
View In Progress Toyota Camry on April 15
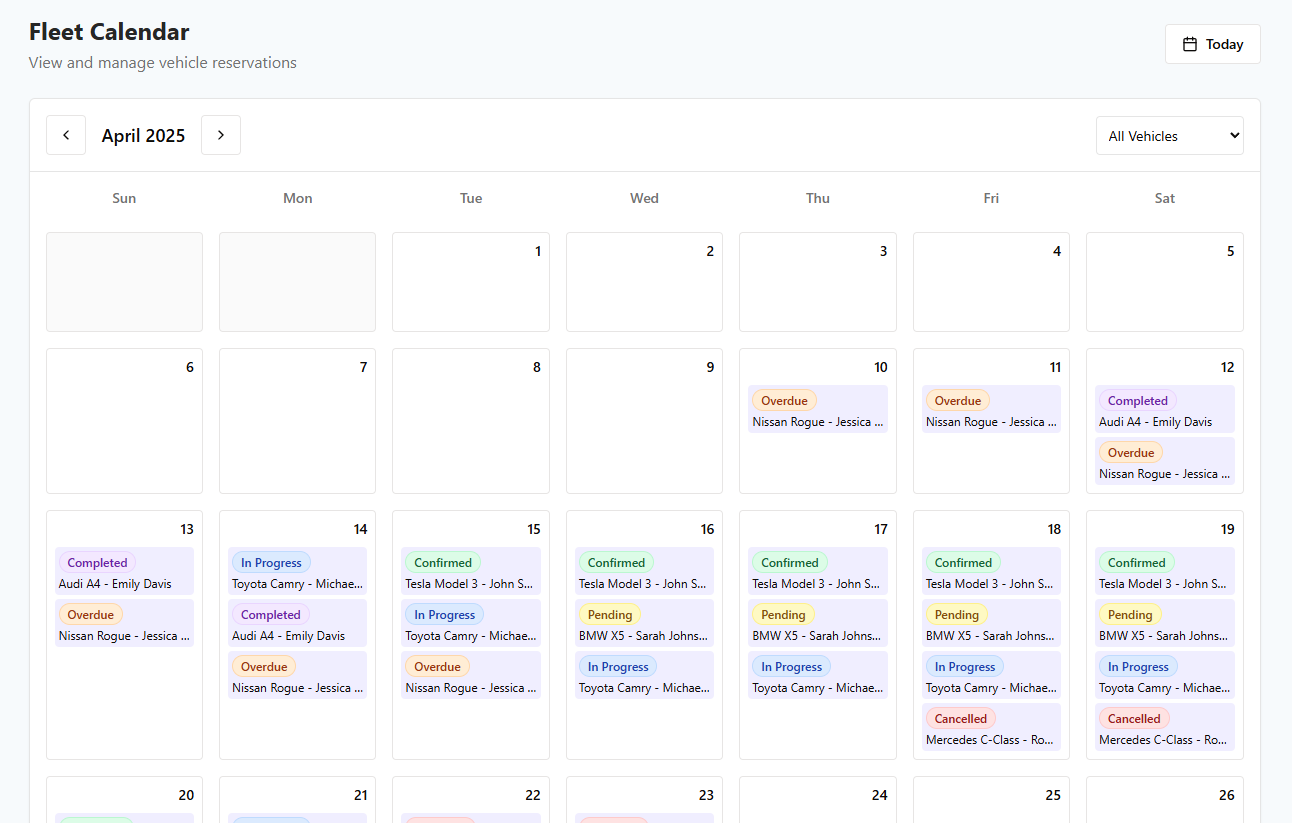(x=471, y=625)
